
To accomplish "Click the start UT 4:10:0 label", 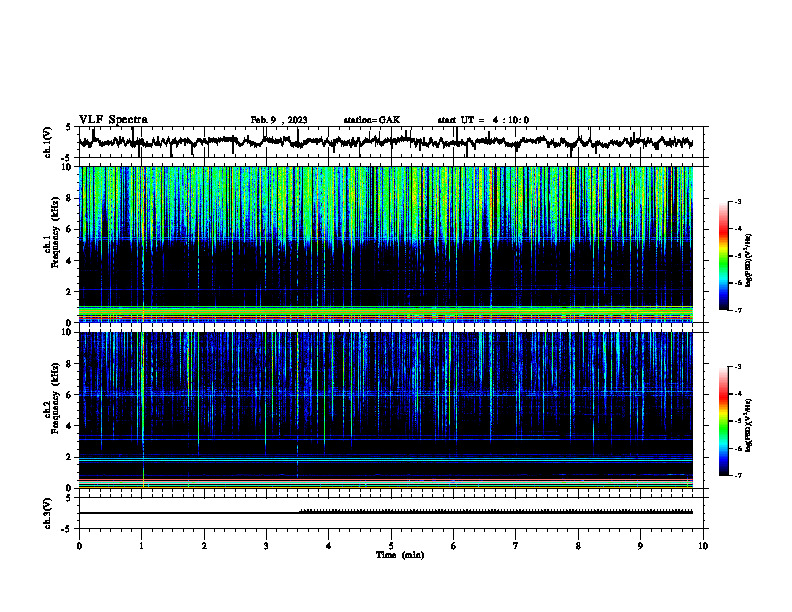I will [483, 120].
